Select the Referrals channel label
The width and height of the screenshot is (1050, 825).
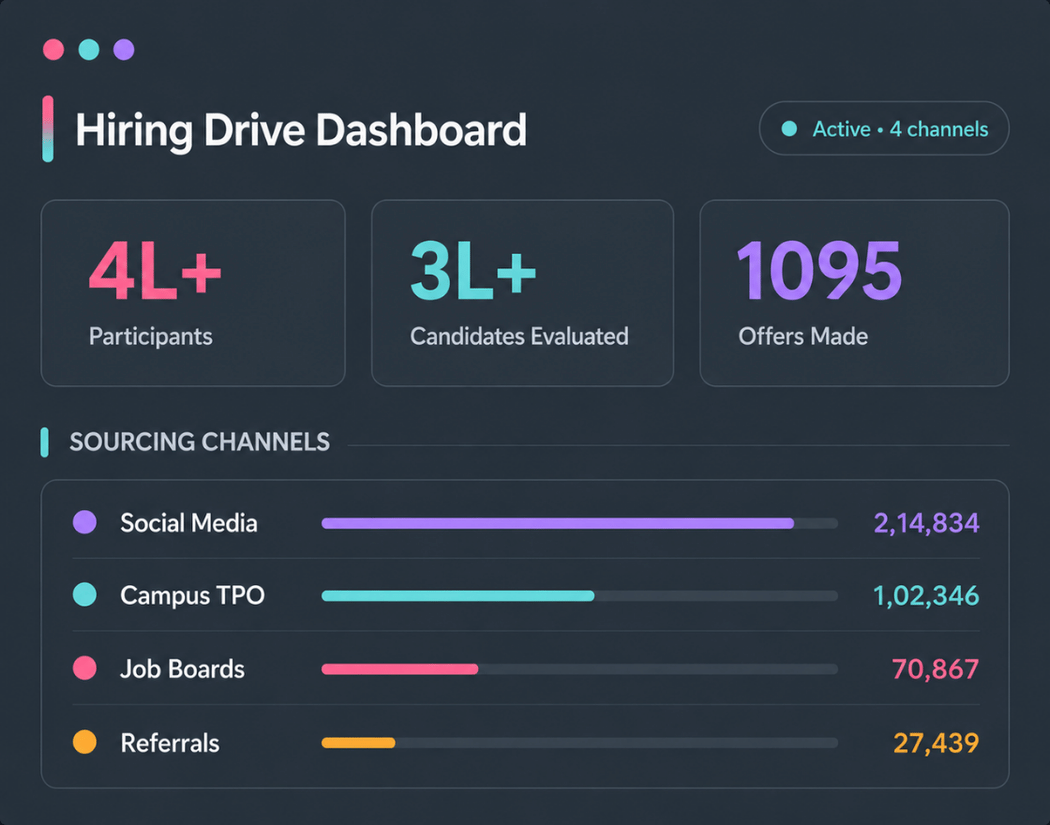point(170,743)
